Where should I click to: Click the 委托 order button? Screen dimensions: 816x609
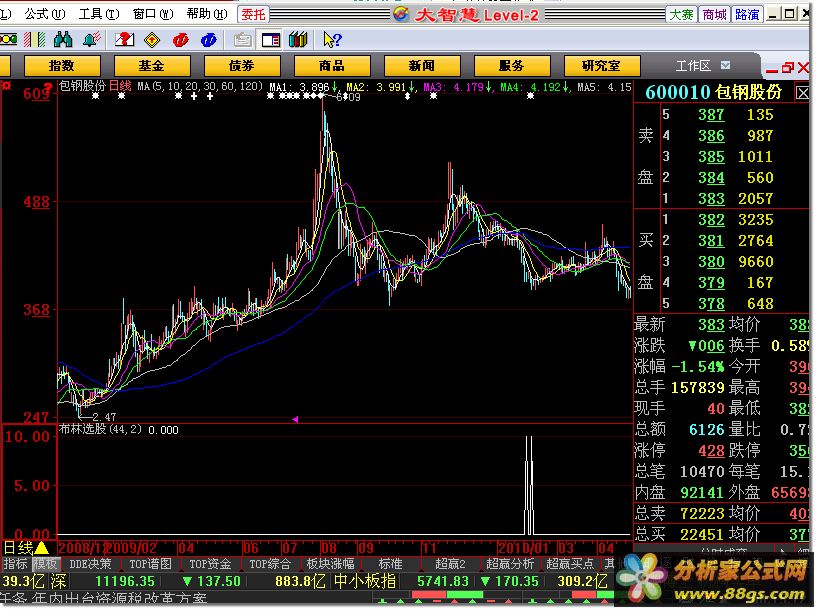[x=254, y=14]
